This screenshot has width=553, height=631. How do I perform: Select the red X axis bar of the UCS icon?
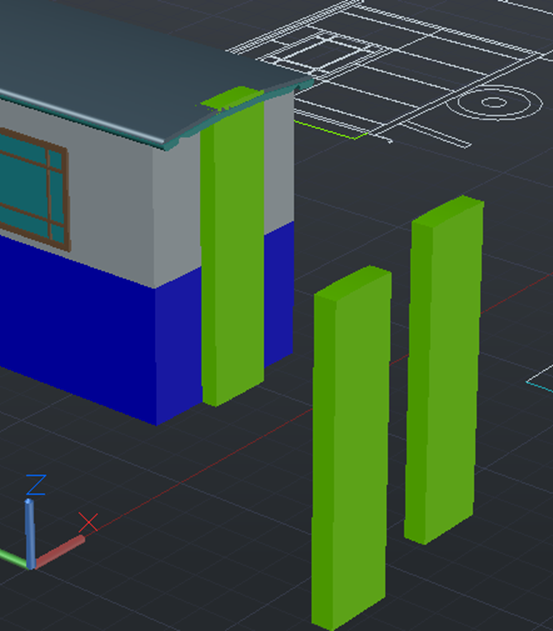coord(60,551)
